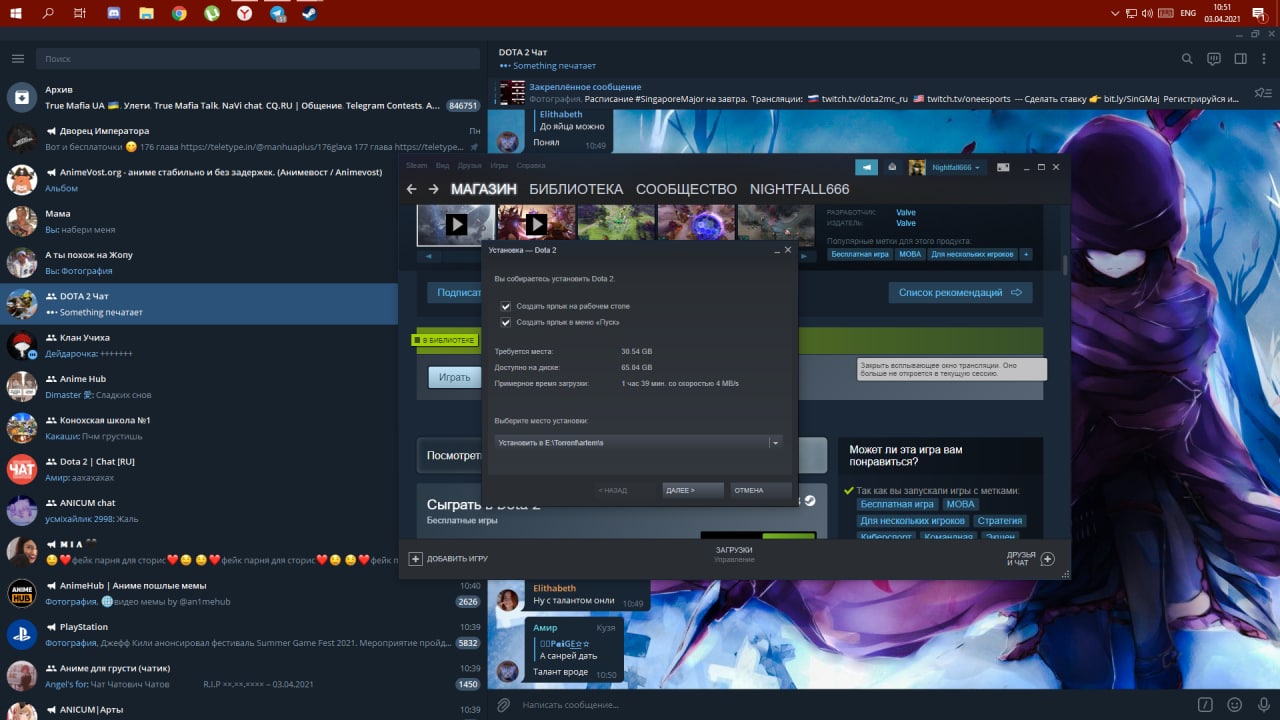Show hidden system tray icons
This screenshot has width=1280, height=720.
1116,13
